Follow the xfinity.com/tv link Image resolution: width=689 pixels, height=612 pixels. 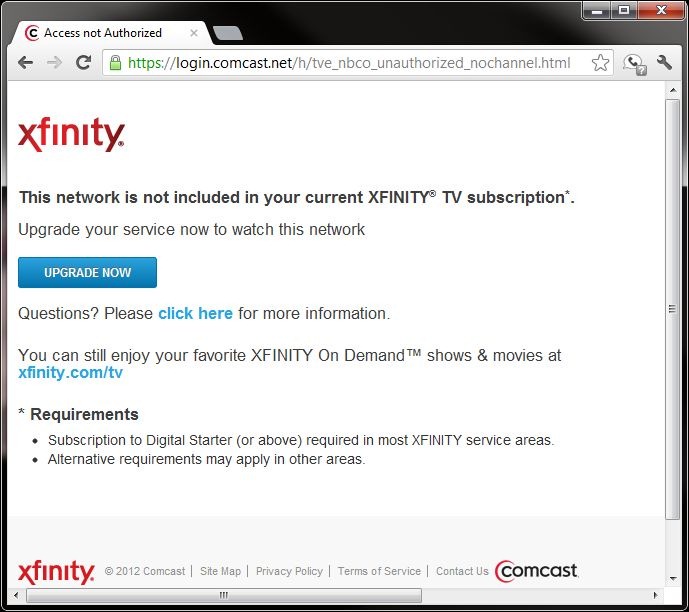70,373
